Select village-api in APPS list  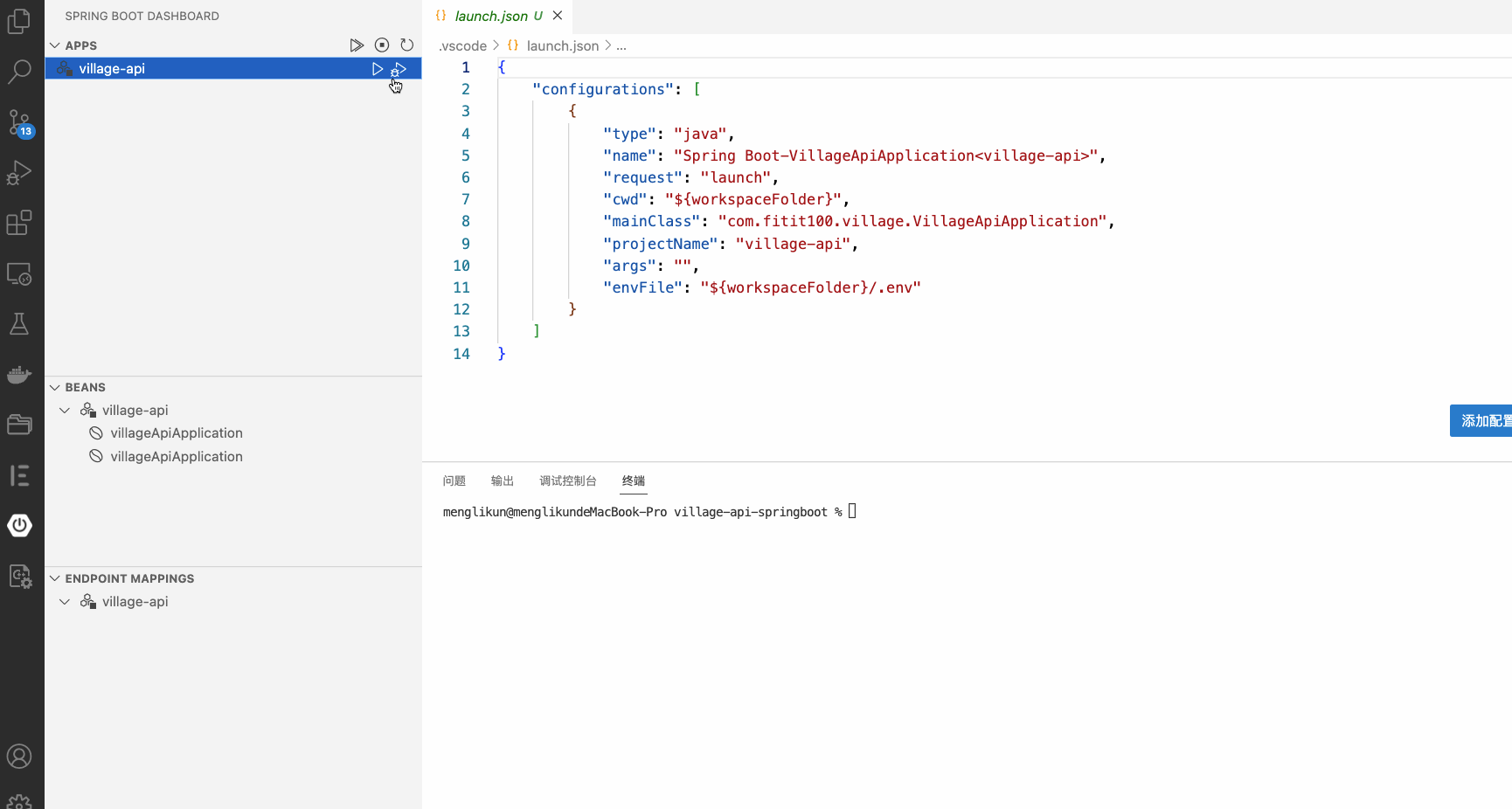pos(233,68)
